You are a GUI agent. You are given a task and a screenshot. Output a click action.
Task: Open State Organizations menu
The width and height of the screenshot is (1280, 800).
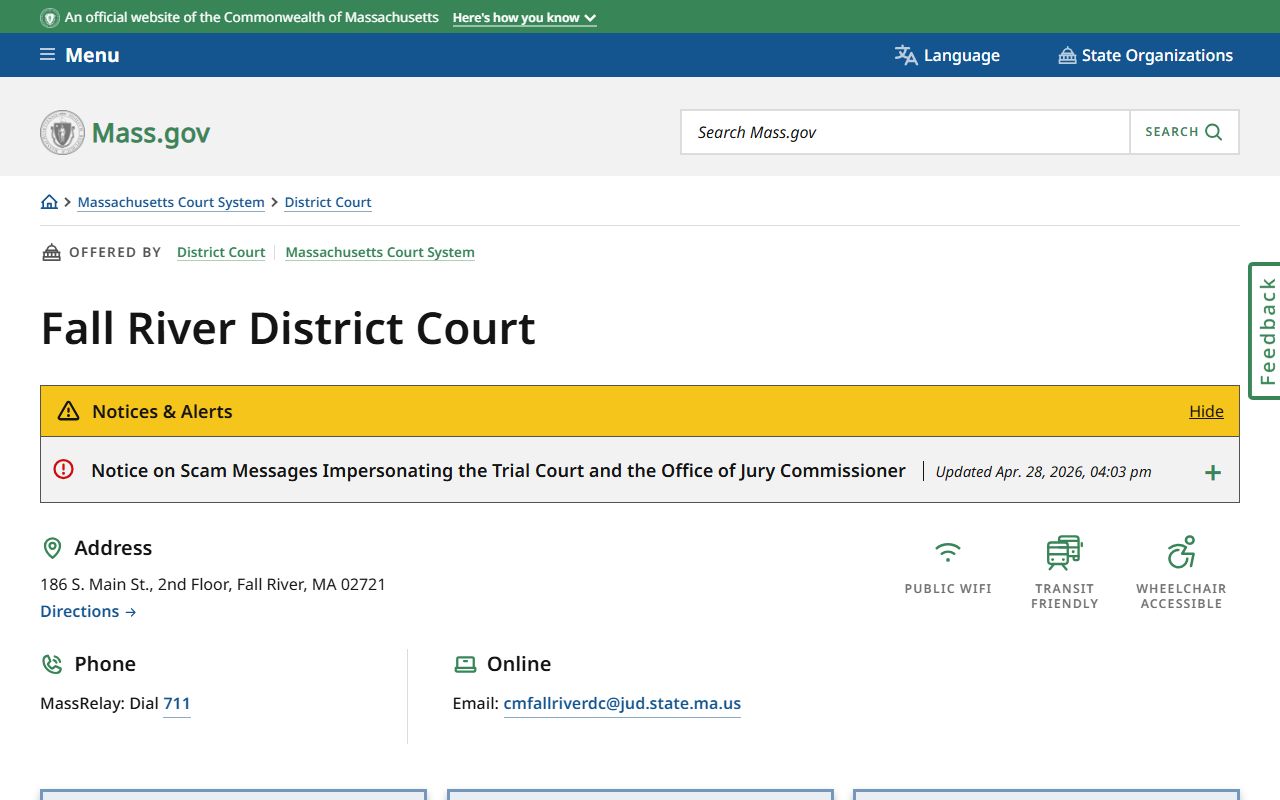click(1146, 55)
